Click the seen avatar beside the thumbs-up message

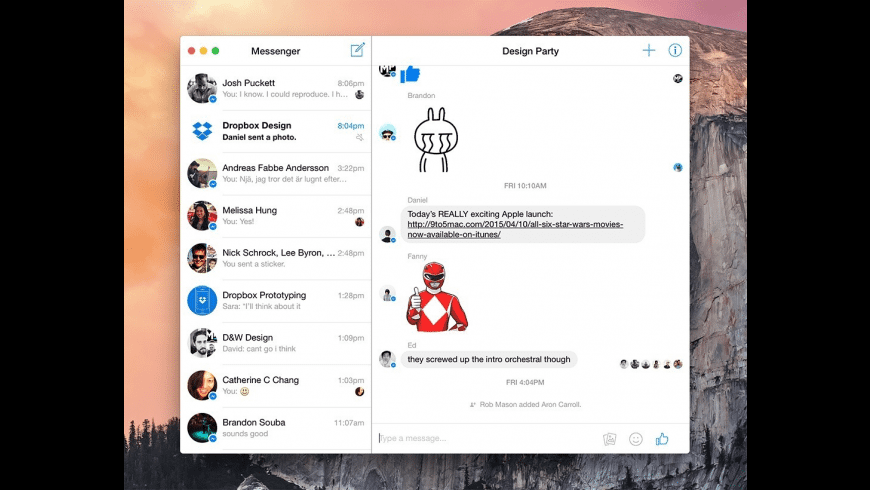tap(678, 78)
